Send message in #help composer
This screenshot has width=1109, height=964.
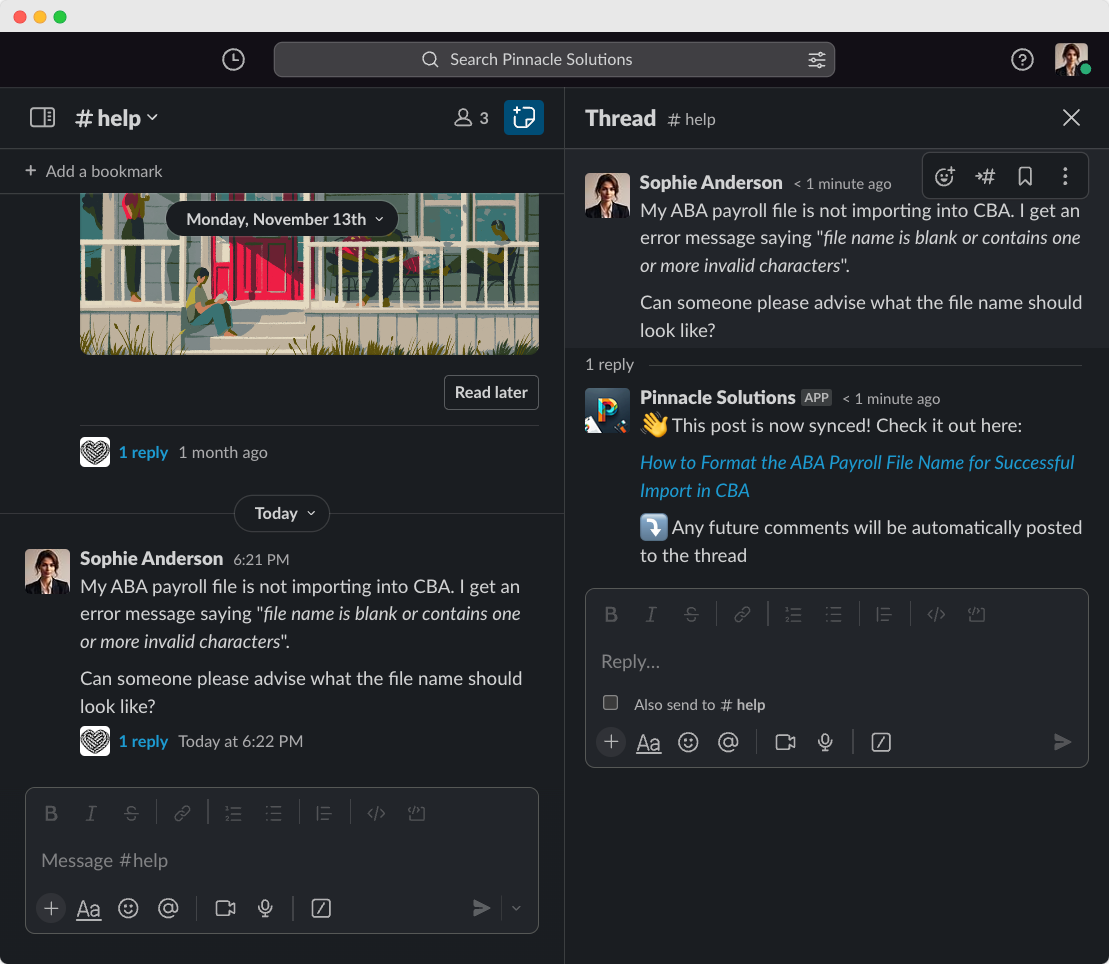(x=481, y=908)
